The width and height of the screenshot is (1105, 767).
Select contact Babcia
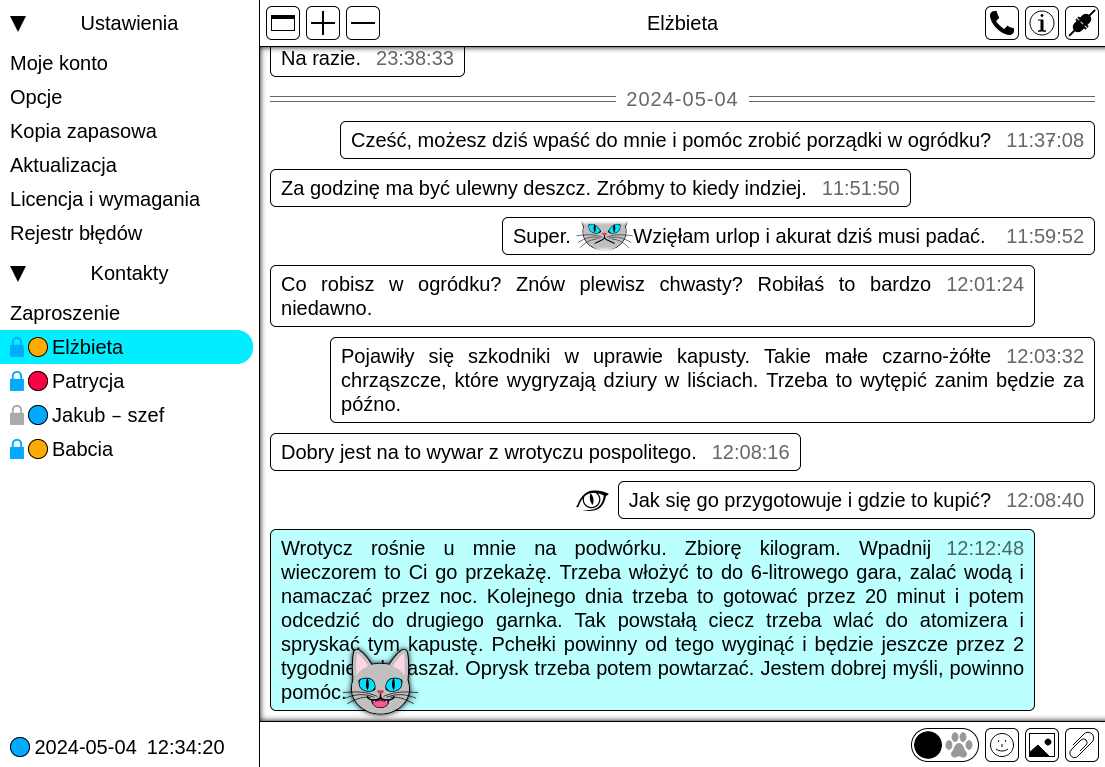coord(127,449)
